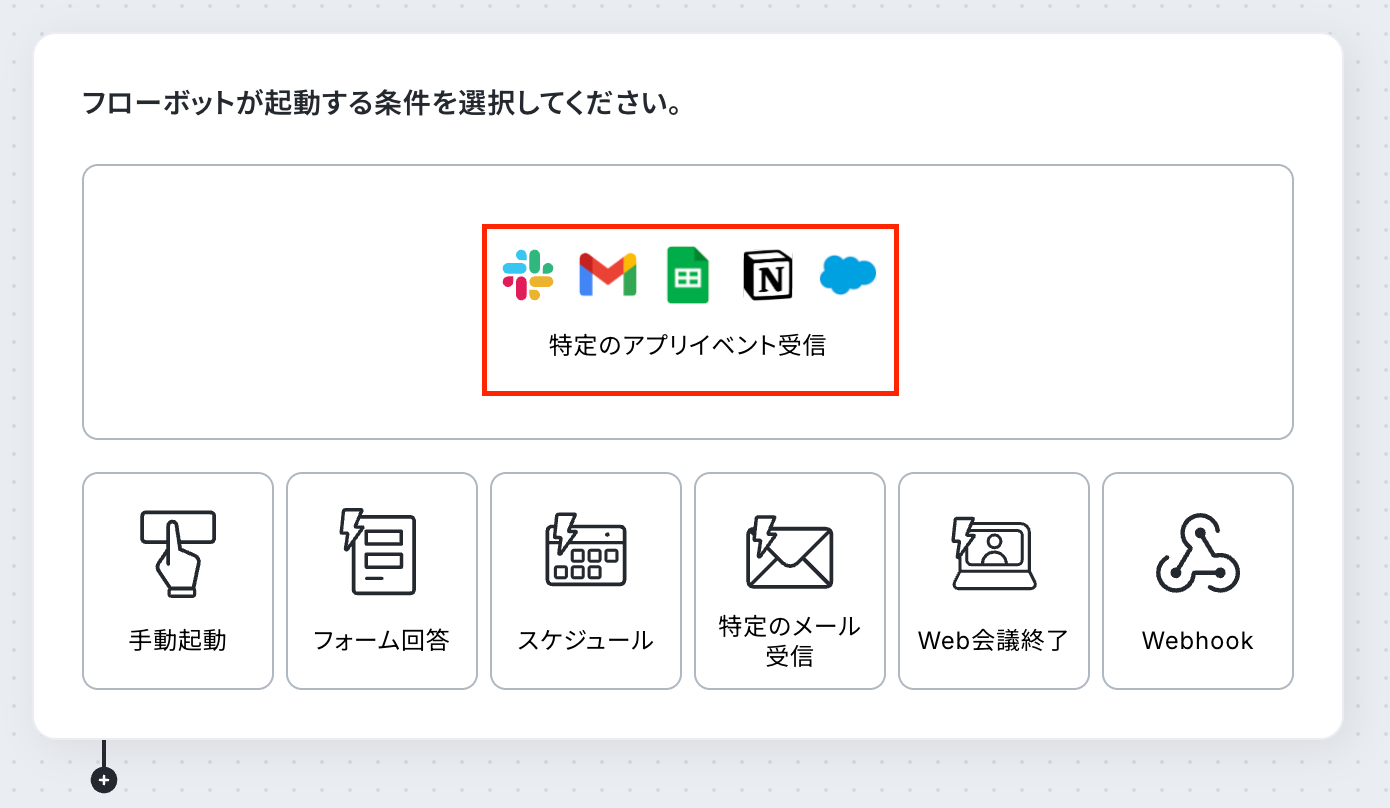Image resolution: width=1390 pixels, height=808 pixels.
Task: Click the Slack logo icon
Action: coord(528,275)
